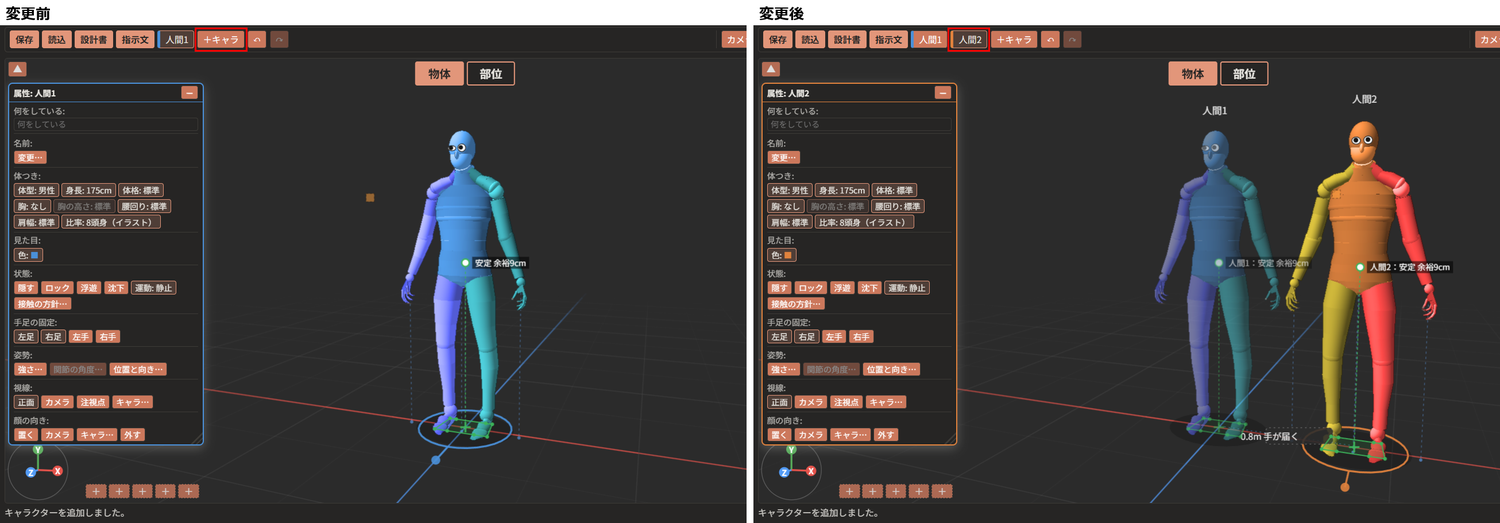Click the 位置と向き… button in the 変更前 panel
This screenshot has height=523, width=1500.
[138, 369]
